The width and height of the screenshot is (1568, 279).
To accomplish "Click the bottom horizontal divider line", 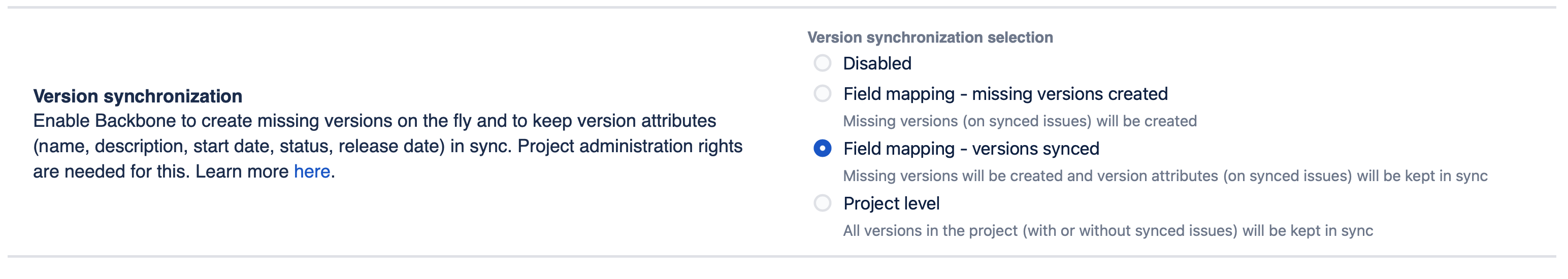I will tap(781, 257).
